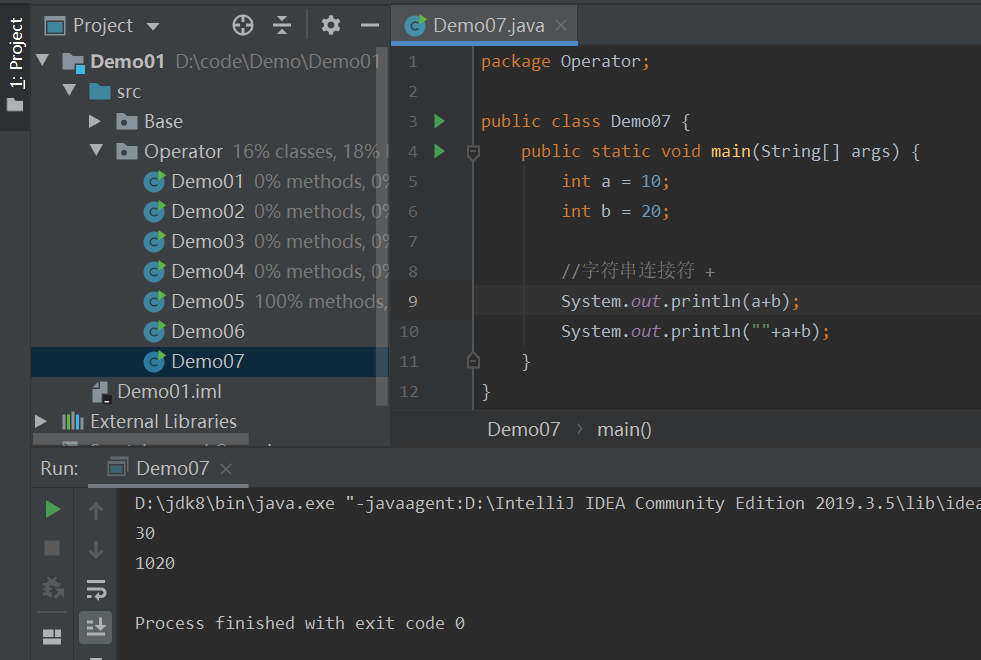
Task: Toggle soft-wrap in the Run console
Action: 96,589
